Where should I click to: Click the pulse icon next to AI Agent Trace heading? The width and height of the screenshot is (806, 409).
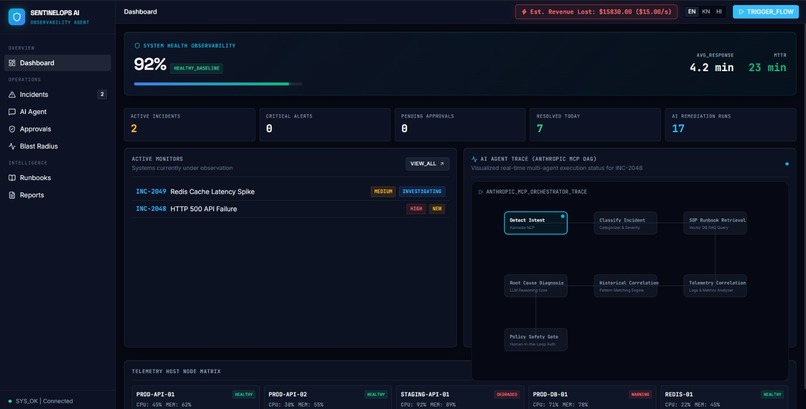click(474, 159)
